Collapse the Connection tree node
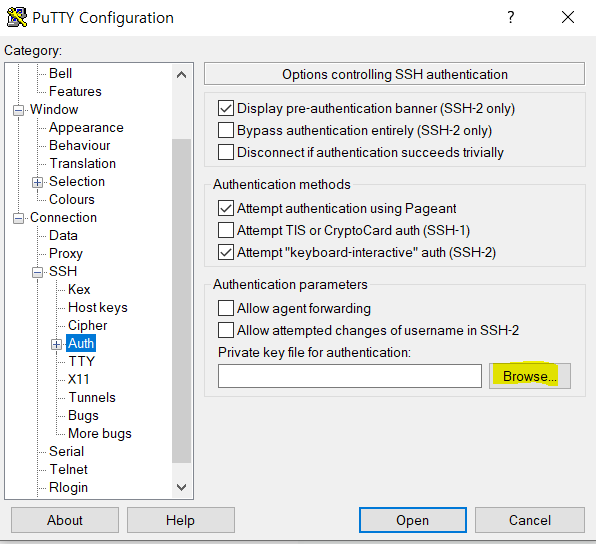This screenshot has width=596, height=544. coord(18,219)
